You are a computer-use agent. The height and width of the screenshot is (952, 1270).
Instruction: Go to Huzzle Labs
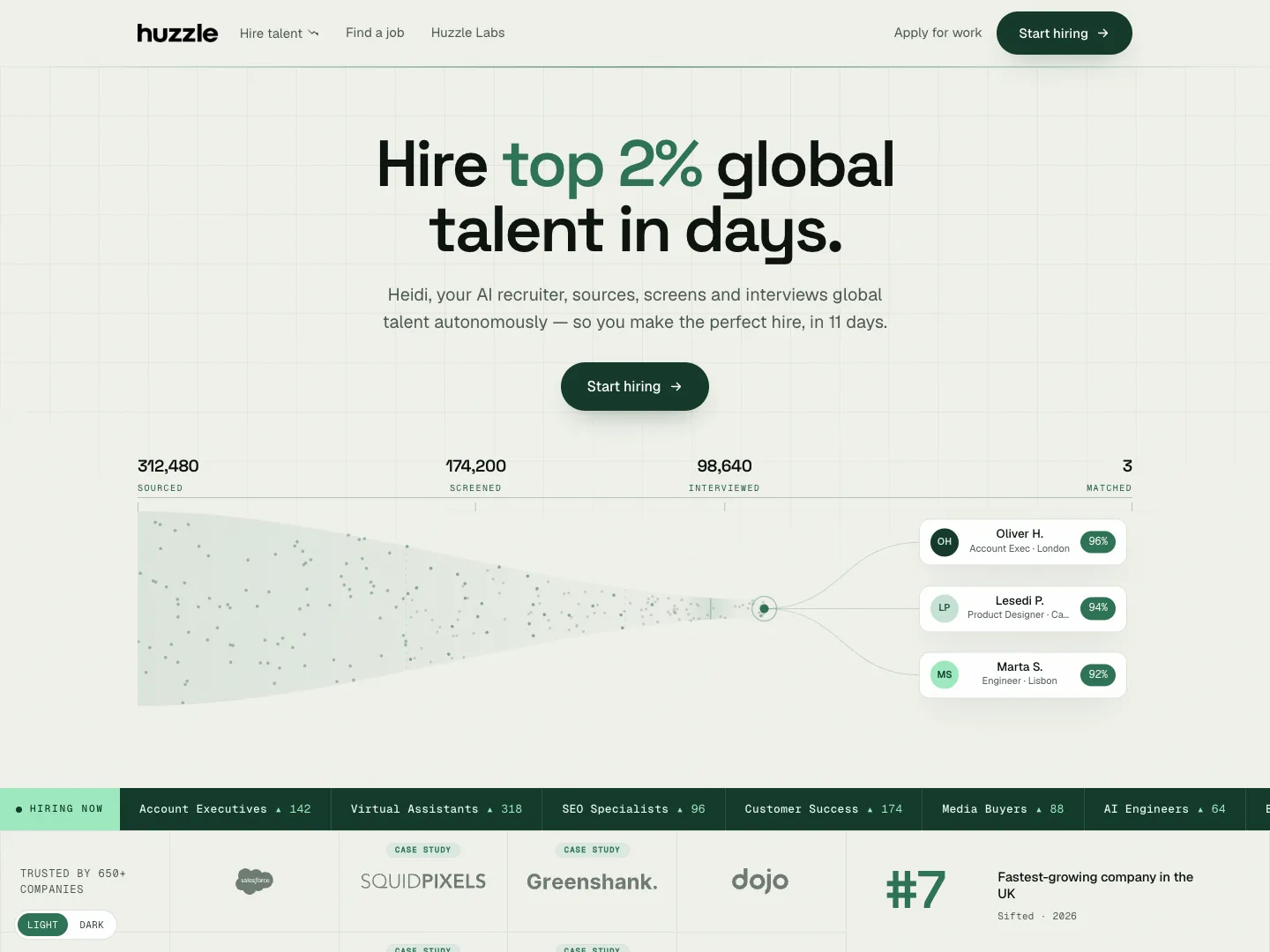click(467, 33)
